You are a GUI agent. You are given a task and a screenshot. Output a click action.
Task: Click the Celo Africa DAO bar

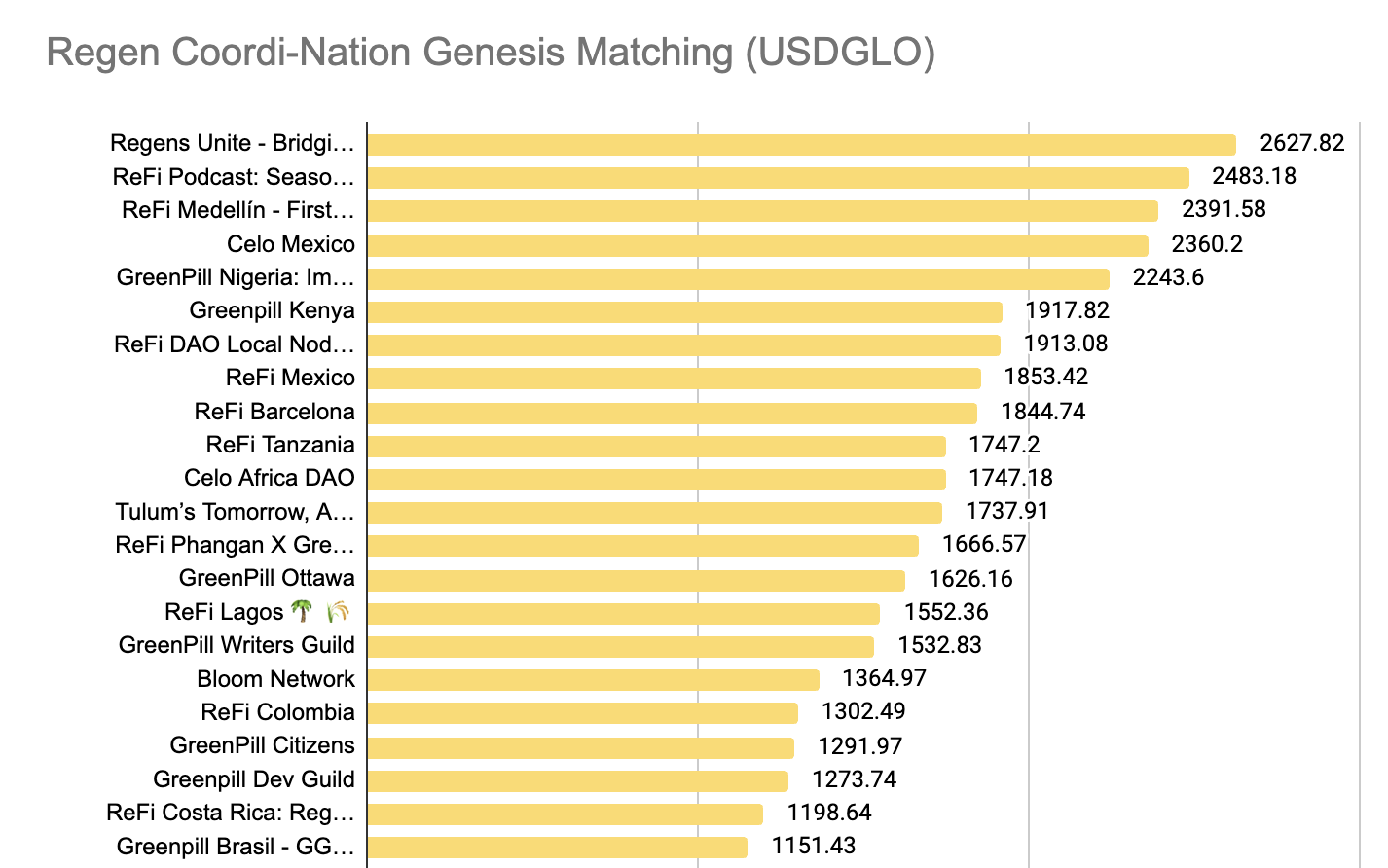click(656, 480)
